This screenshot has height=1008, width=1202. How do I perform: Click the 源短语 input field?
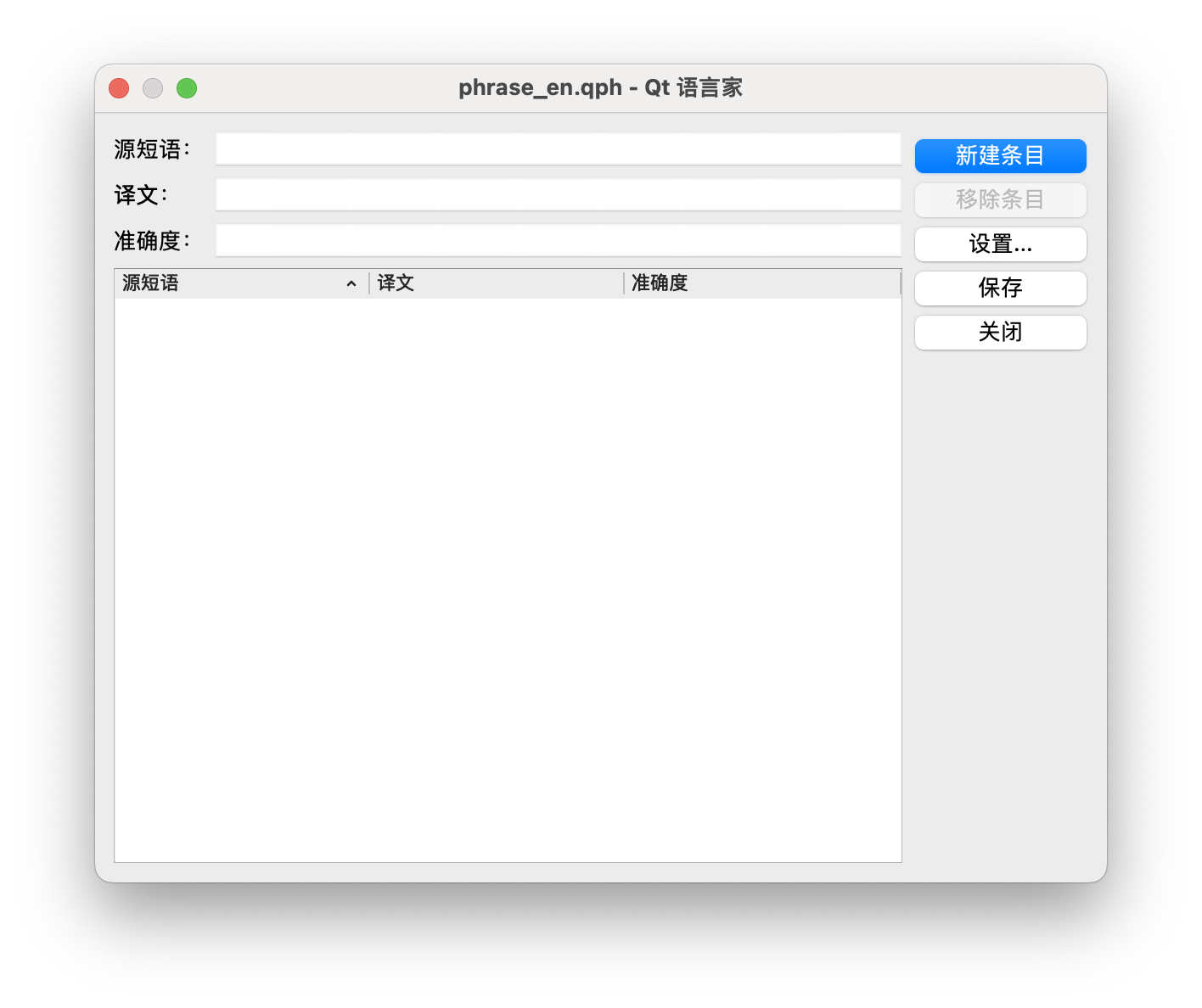tap(557, 148)
